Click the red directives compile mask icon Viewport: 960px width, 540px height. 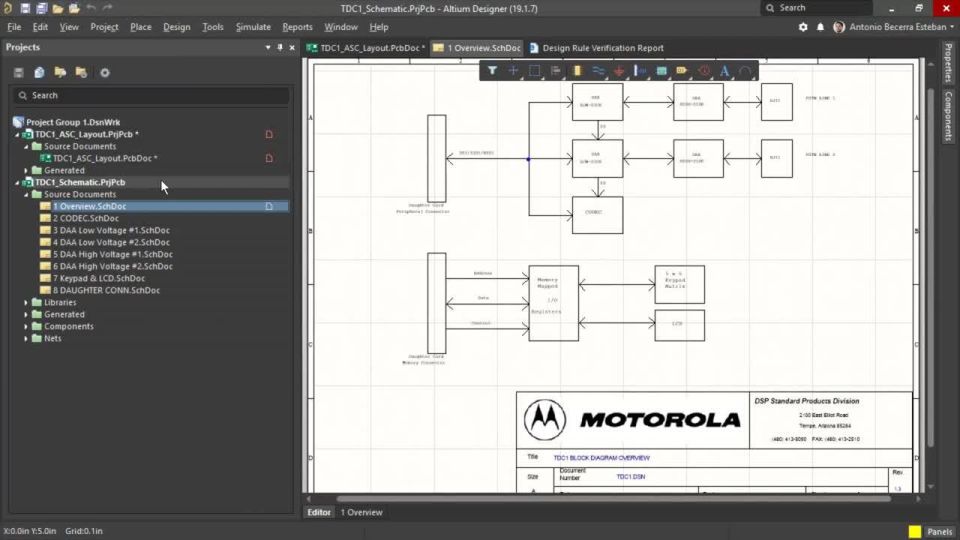[704, 71]
